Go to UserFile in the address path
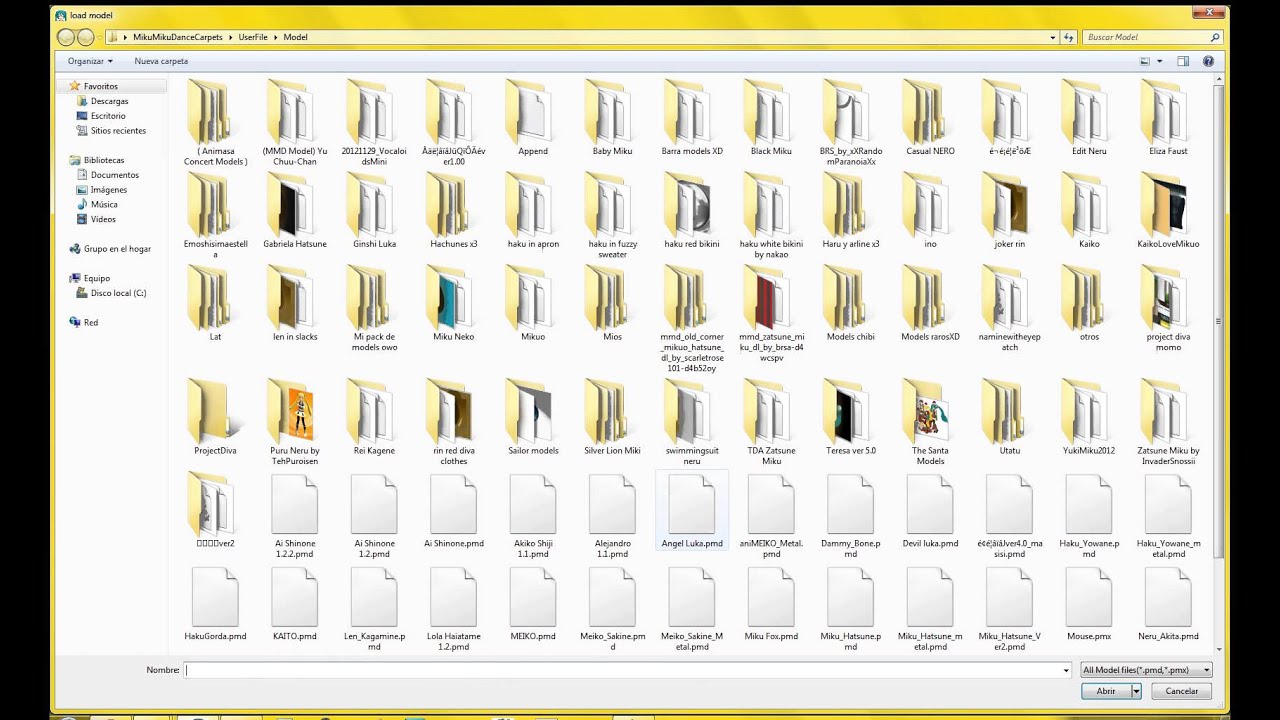The image size is (1280, 720). point(254,37)
